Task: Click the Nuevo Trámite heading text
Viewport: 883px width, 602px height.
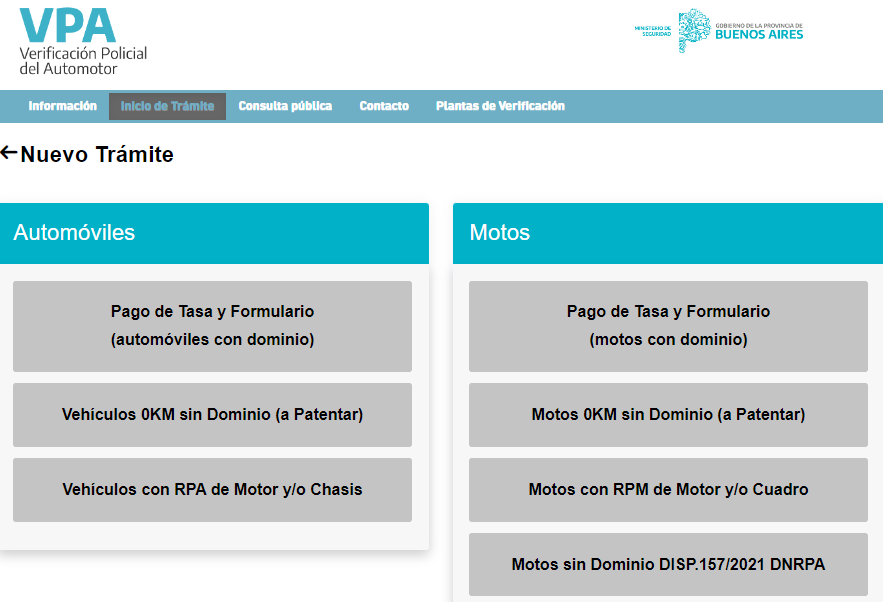Action: point(97,154)
